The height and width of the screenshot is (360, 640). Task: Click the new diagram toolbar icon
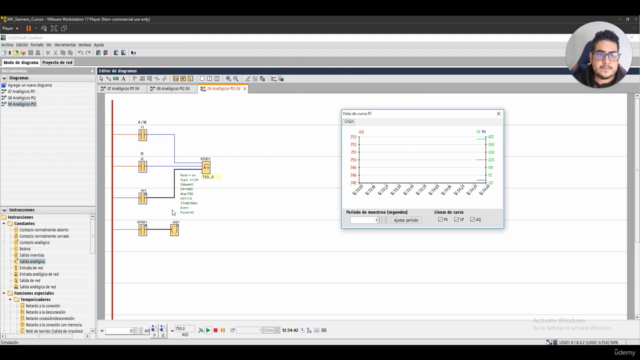(x=4, y=53)
